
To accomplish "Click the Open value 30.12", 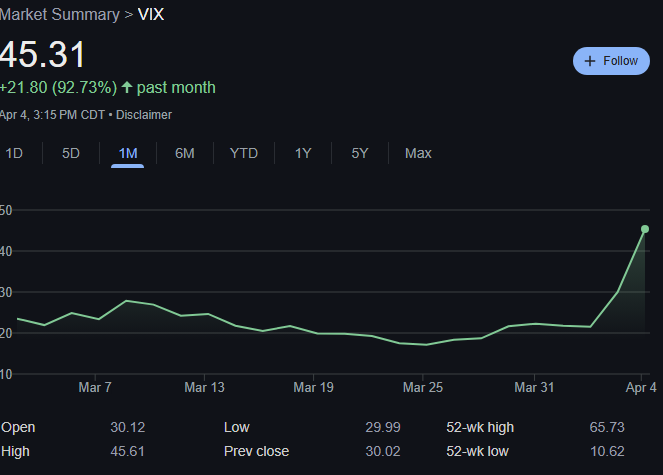I will 128,427.
